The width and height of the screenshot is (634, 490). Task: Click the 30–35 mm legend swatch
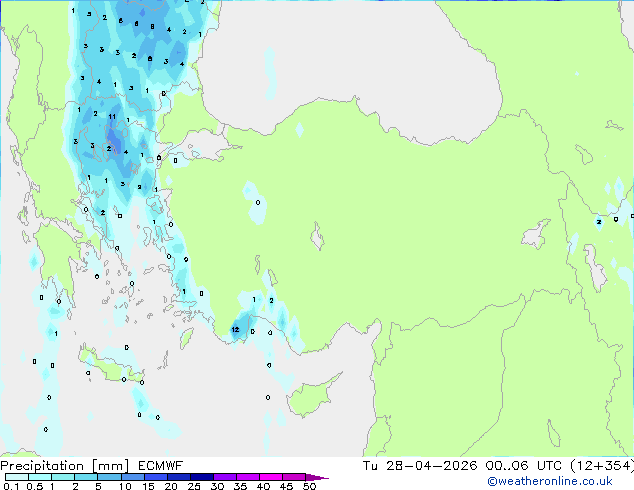click(x=224, y=477)
